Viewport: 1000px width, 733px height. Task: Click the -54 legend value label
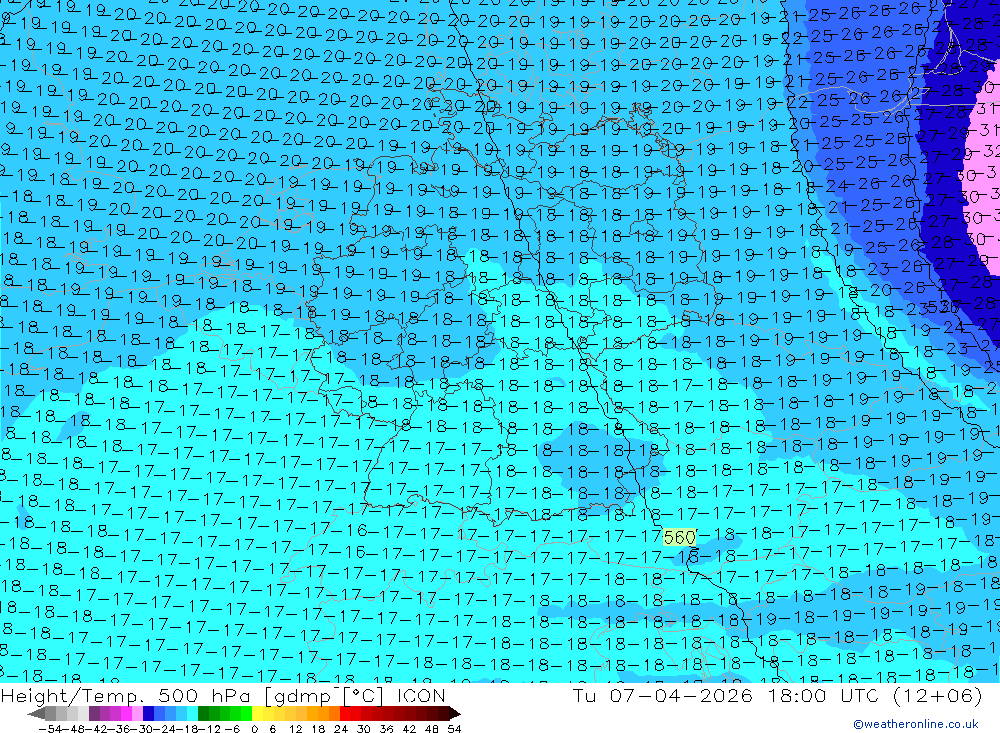50,729
